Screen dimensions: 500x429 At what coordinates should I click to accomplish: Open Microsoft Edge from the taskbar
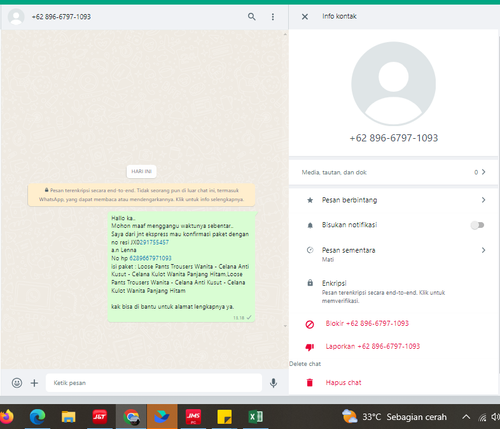click(37, 417)
